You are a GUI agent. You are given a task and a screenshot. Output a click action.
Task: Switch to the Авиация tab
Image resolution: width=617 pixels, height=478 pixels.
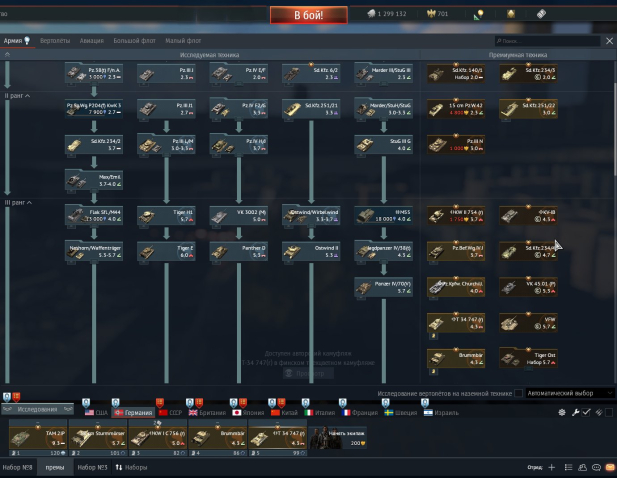91,41
